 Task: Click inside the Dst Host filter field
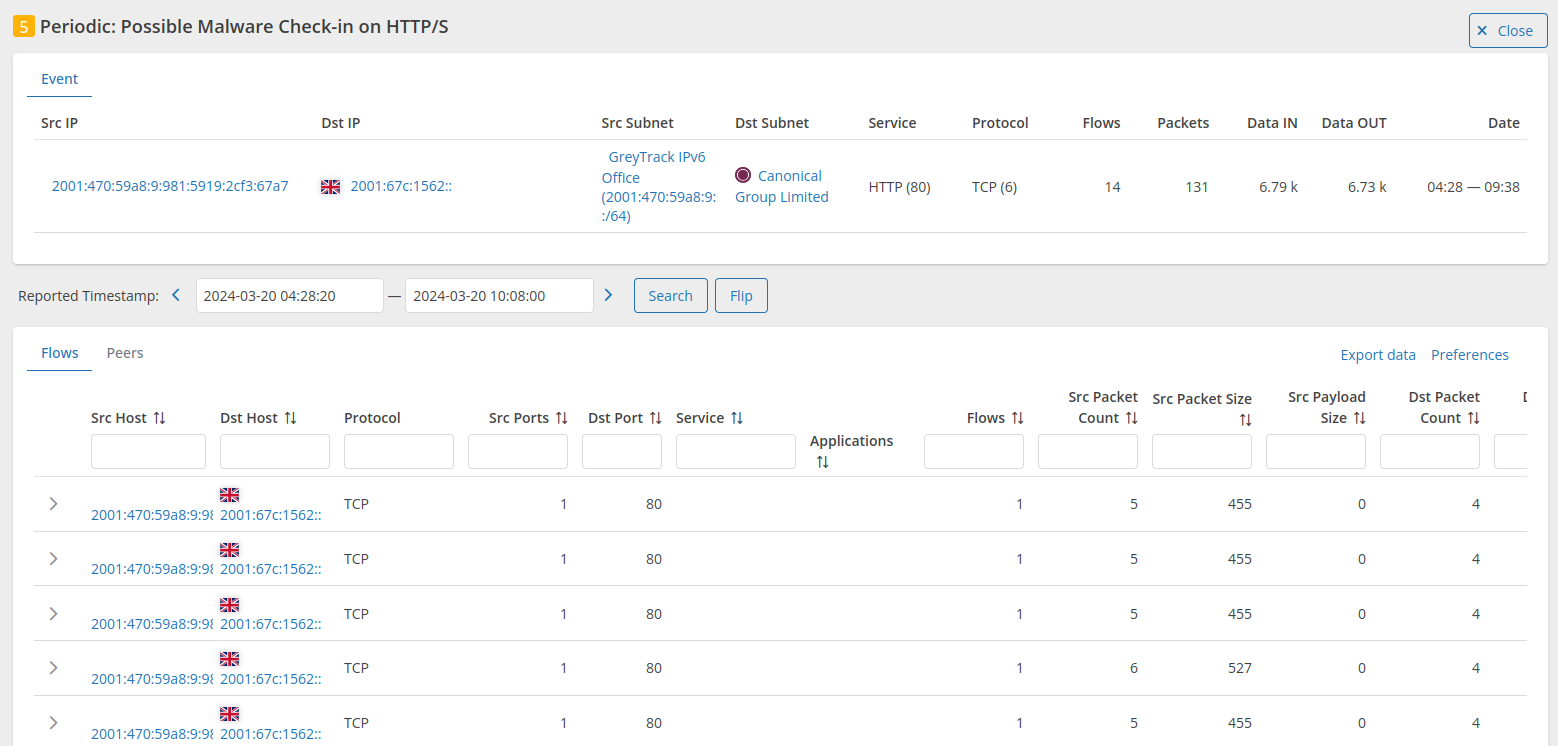pos(274,451)
